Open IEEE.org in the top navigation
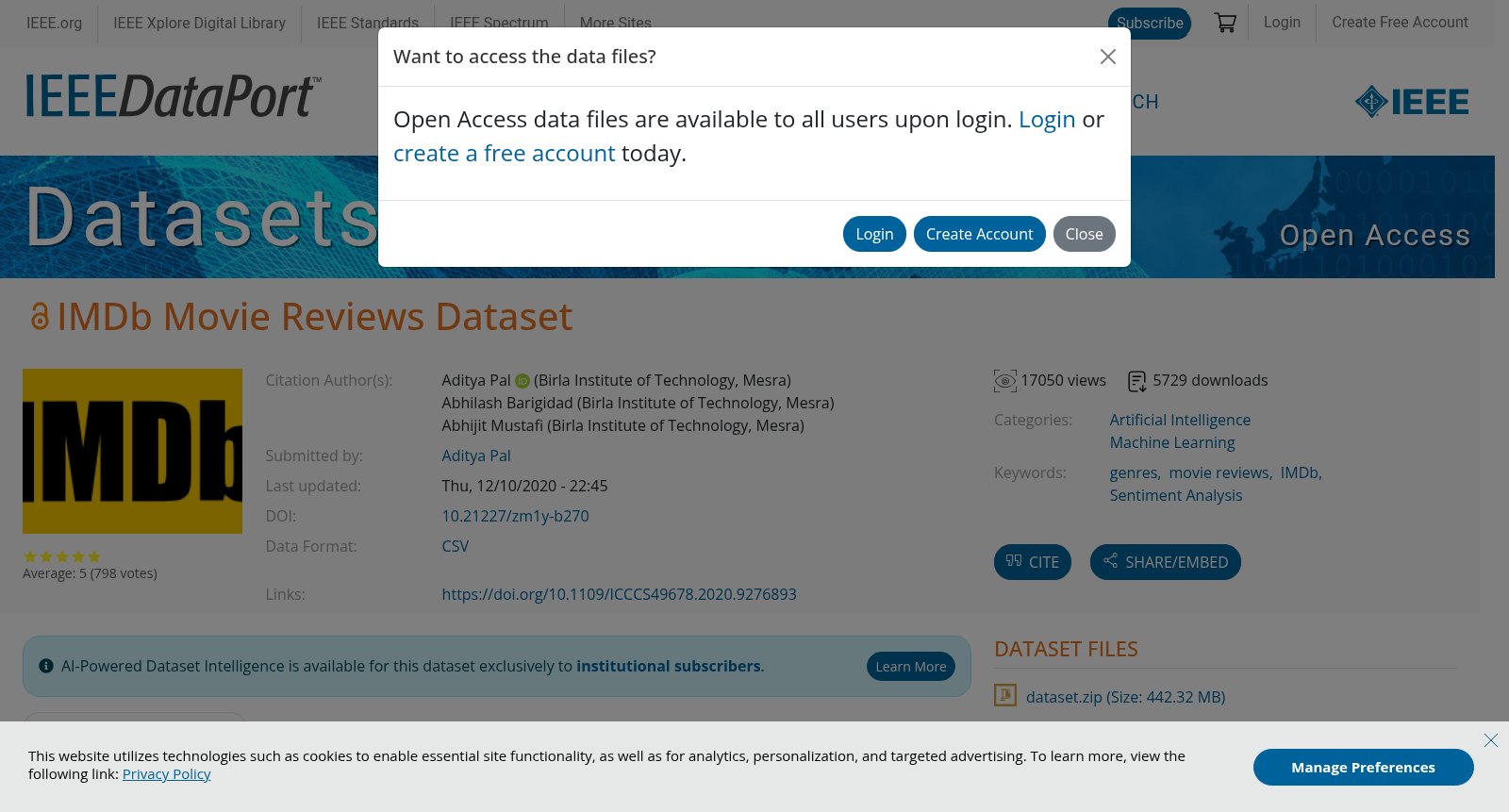The image size is (1509, 812). [x=54, y=23]
